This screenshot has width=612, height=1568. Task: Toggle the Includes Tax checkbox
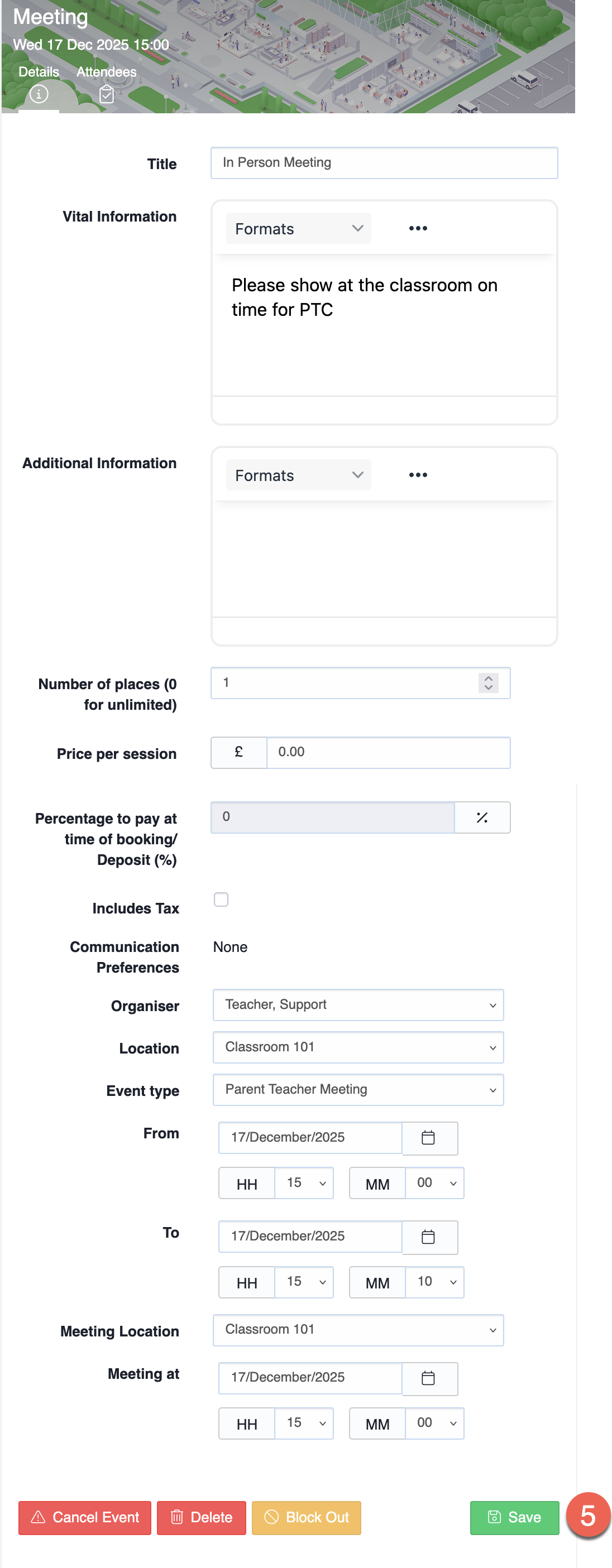click(221, 900)
